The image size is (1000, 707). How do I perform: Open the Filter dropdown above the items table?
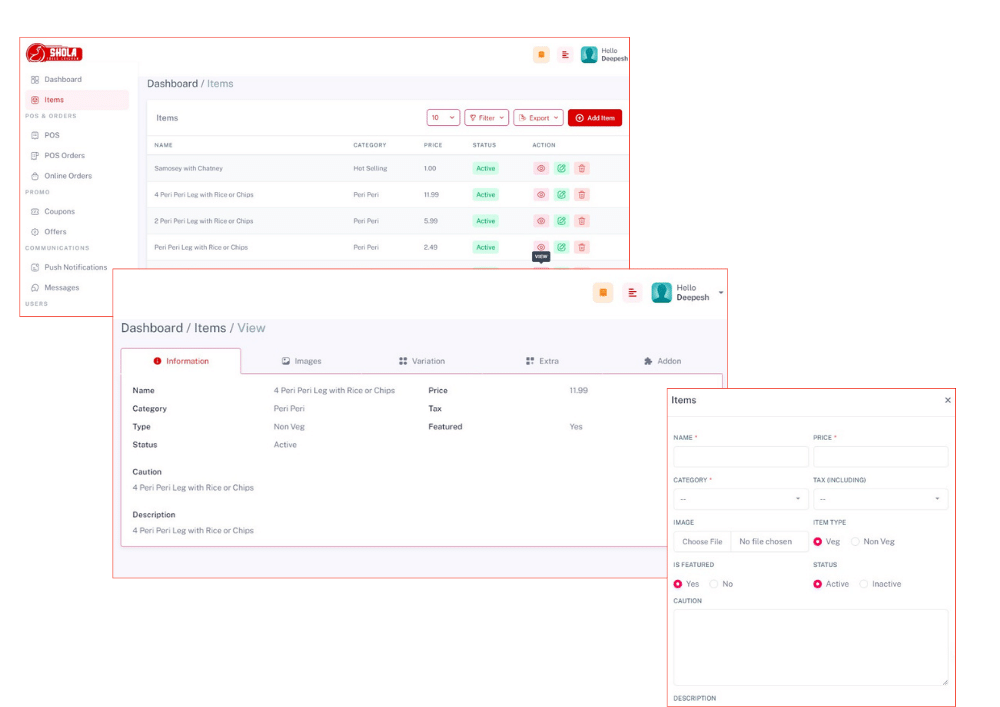(486, 118)
